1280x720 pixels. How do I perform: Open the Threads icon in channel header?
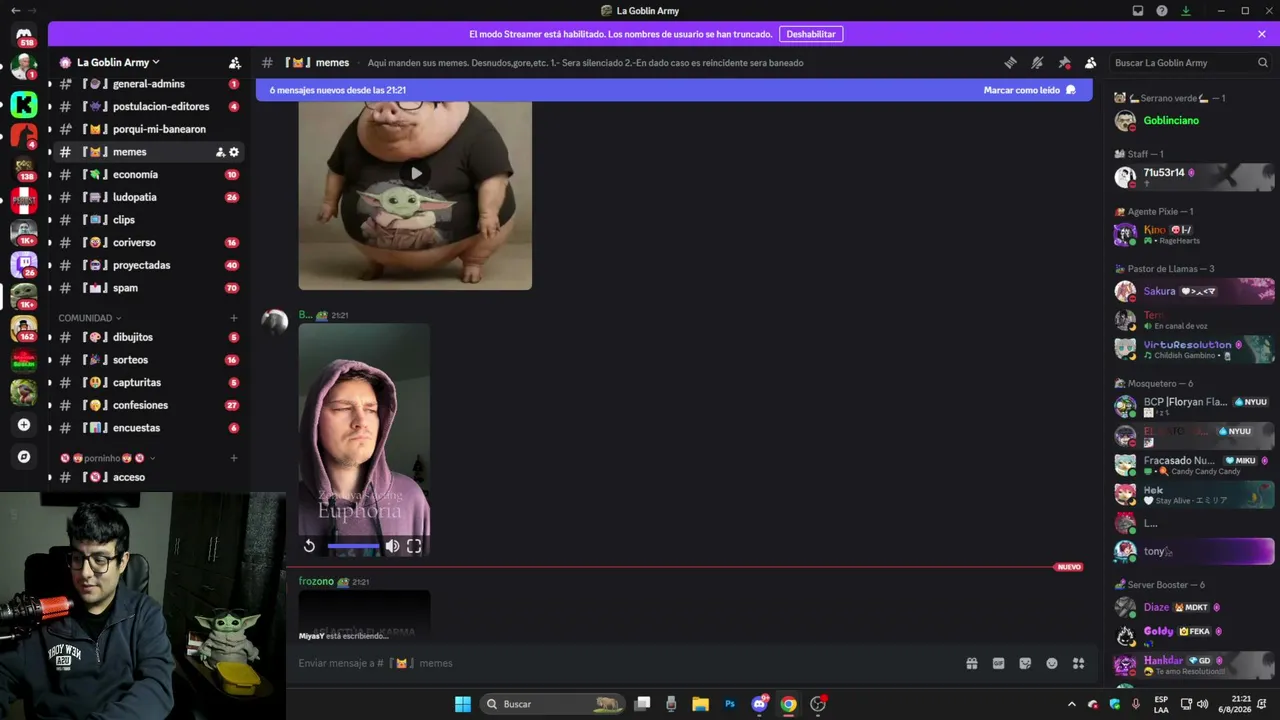(x=1010, y=62)
